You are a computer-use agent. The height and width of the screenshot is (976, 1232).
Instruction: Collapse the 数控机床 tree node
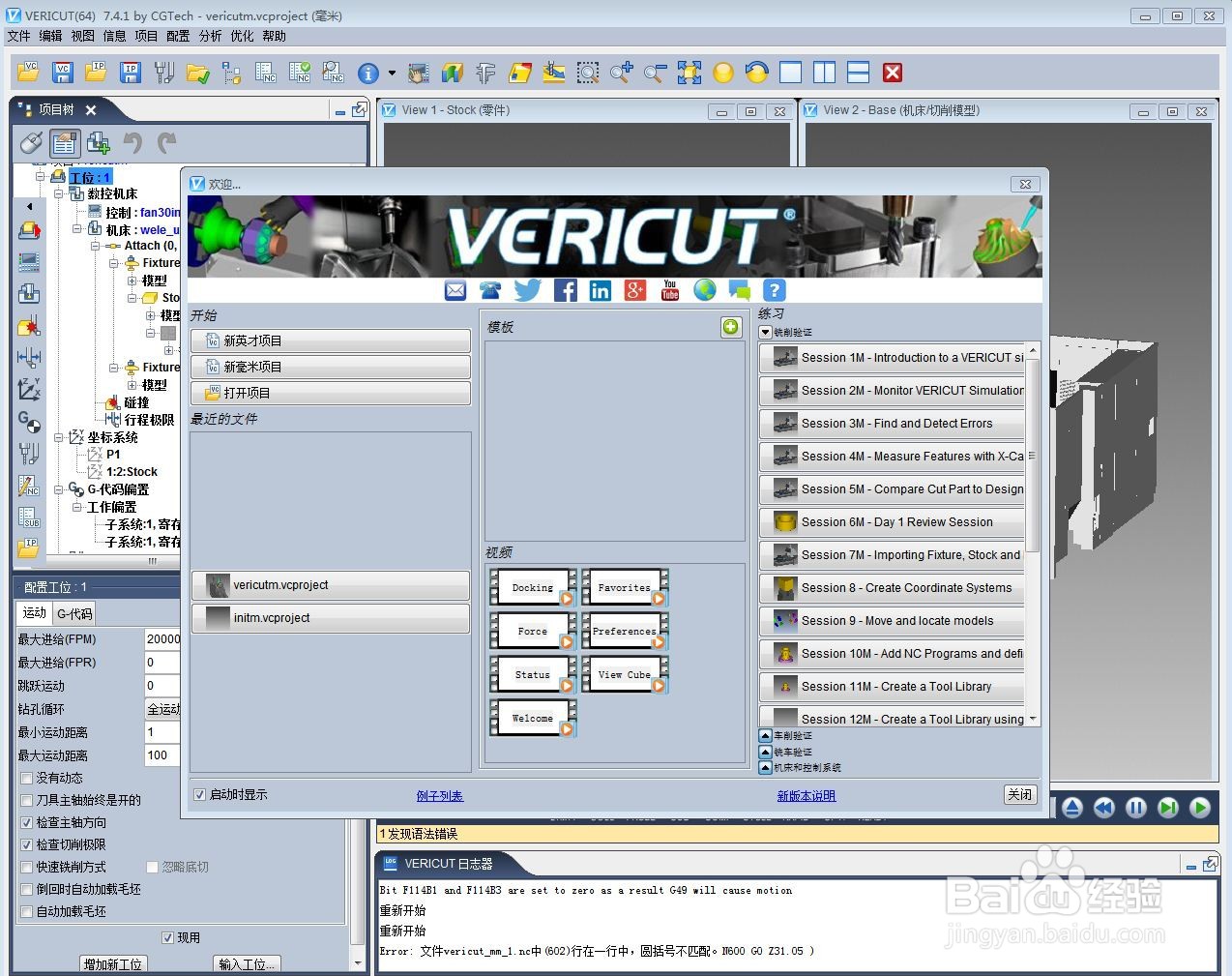58,194
